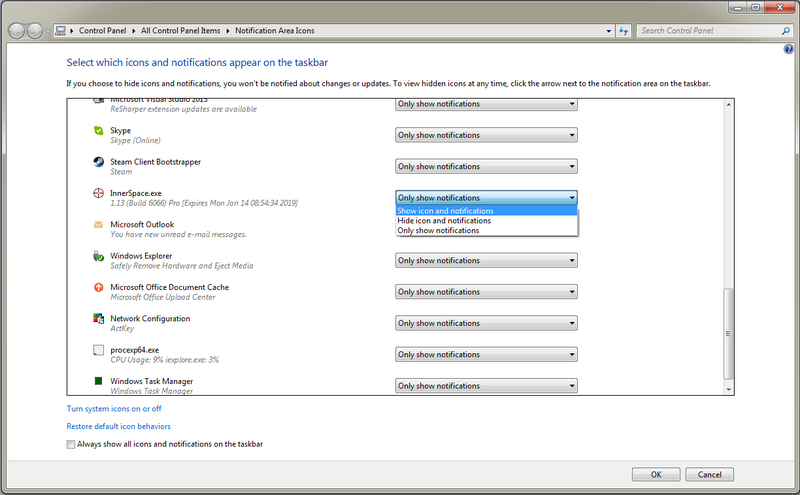800x495 pixels.
Task: Click the Microsoft Office Document Cache icon
Action: pos(98,287)
